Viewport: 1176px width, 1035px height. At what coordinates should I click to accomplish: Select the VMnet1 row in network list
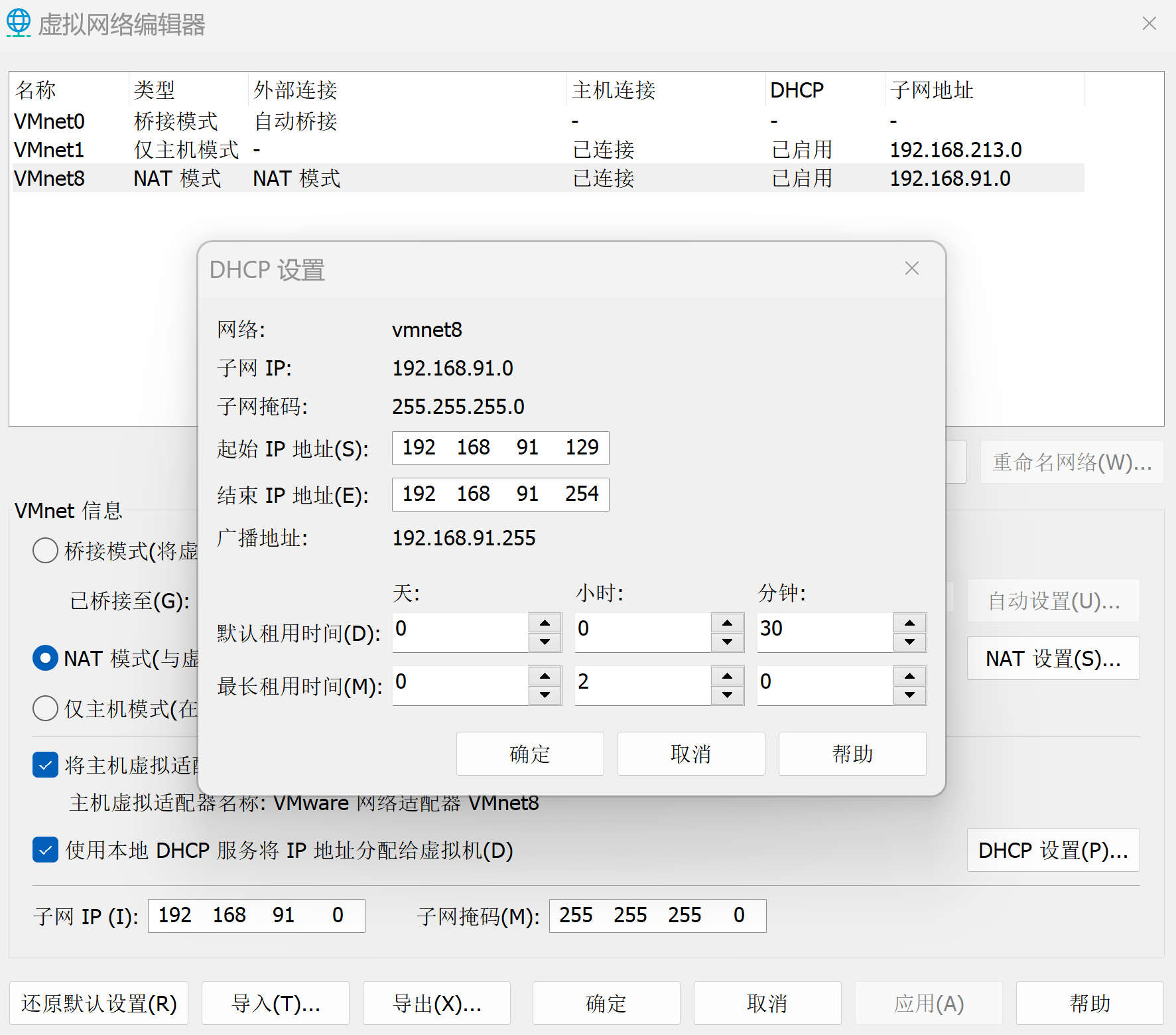point(549,150)
